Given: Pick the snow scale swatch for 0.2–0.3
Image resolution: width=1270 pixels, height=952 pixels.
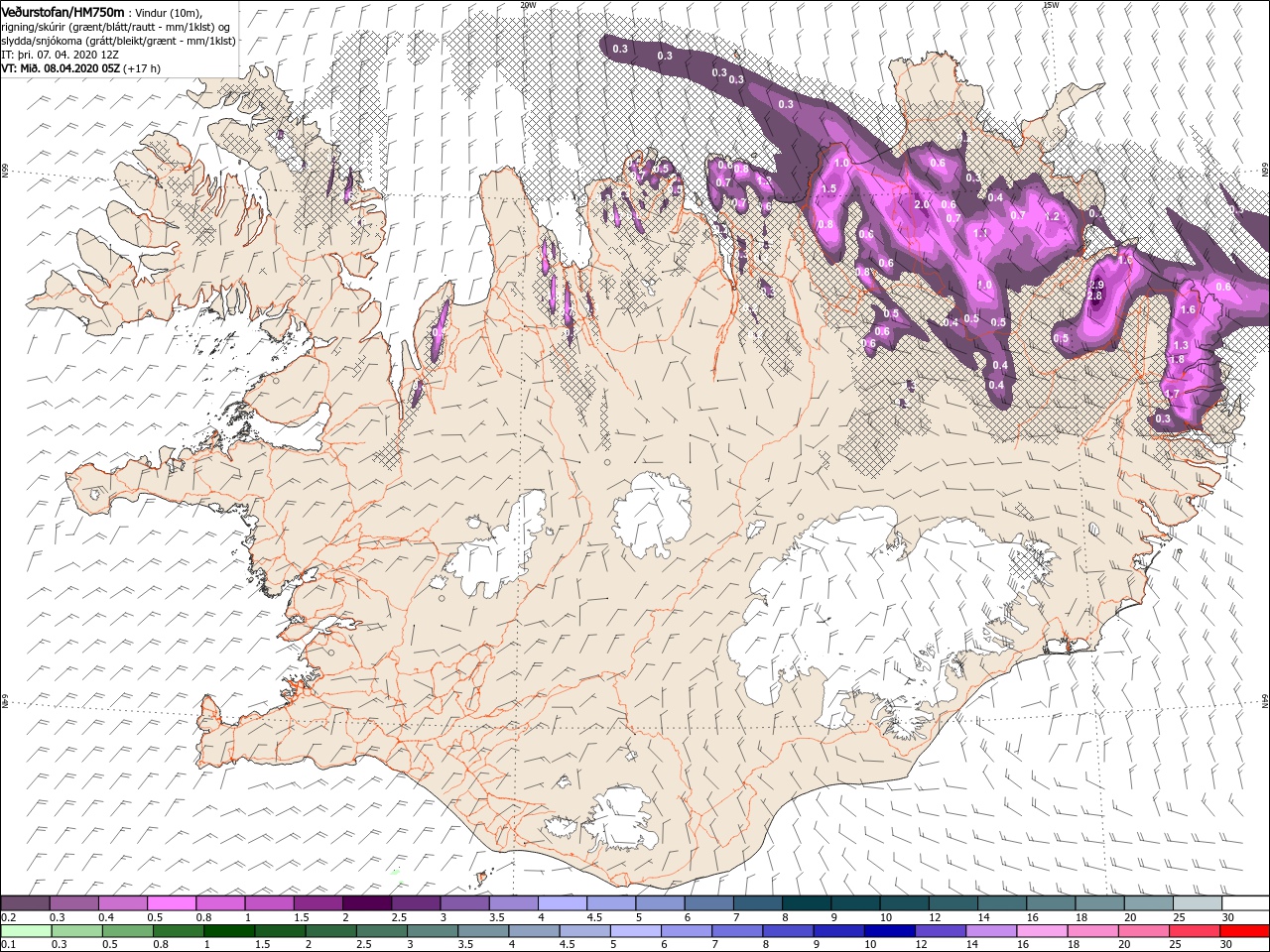Looking at the screenshot, I should [x=25, y=903].
